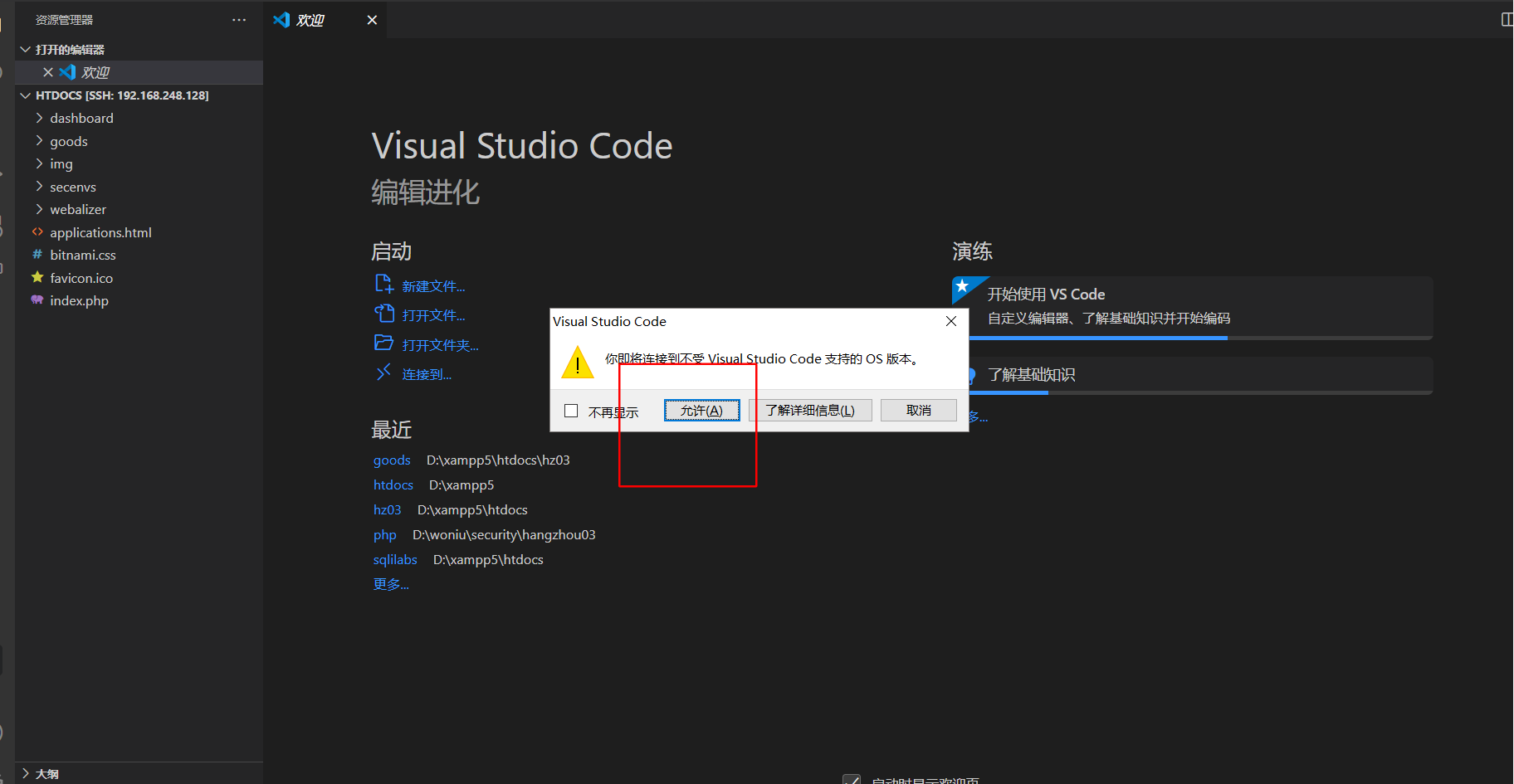Click the HTML icon of applications.html
This screenshot has height=784, width=1514.
click(37, 232)
